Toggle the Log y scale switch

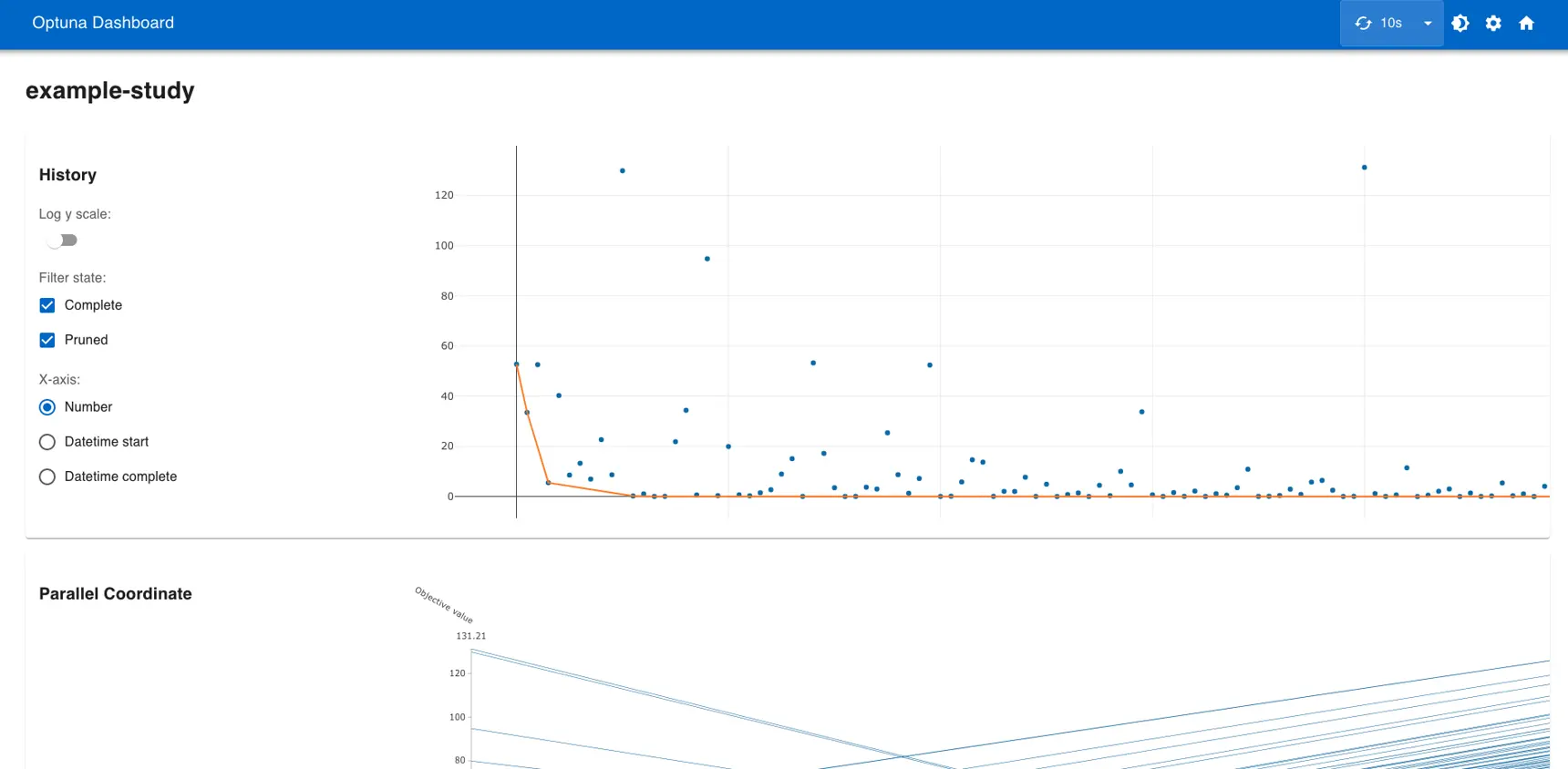coord(62,241)
